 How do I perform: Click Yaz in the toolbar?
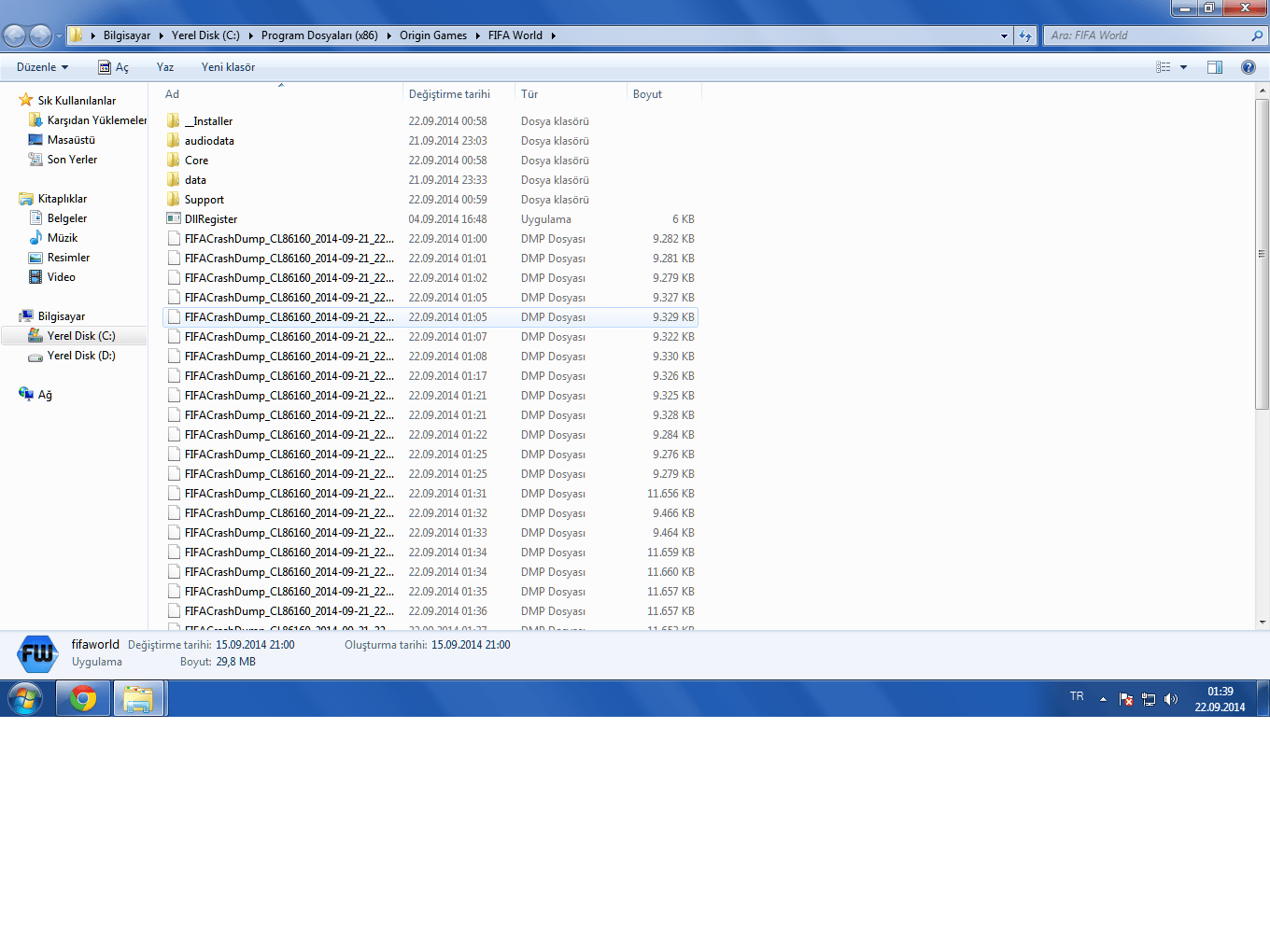pos(165,67)
